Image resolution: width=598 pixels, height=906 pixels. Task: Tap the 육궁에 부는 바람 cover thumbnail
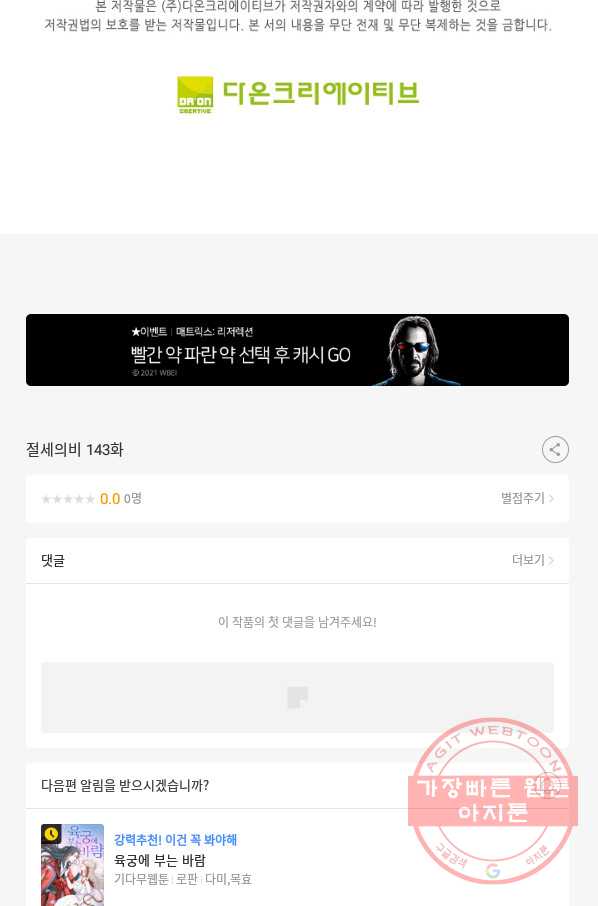(72, 865)
